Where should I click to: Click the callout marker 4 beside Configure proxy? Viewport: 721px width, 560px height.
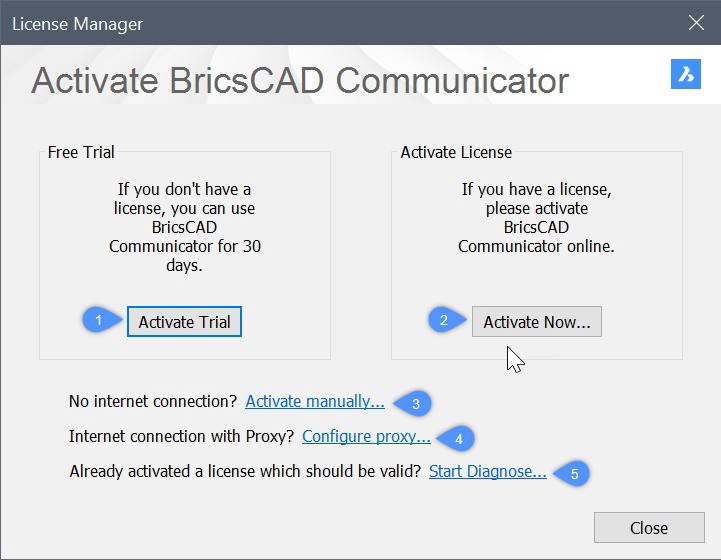tap(458, 437)
